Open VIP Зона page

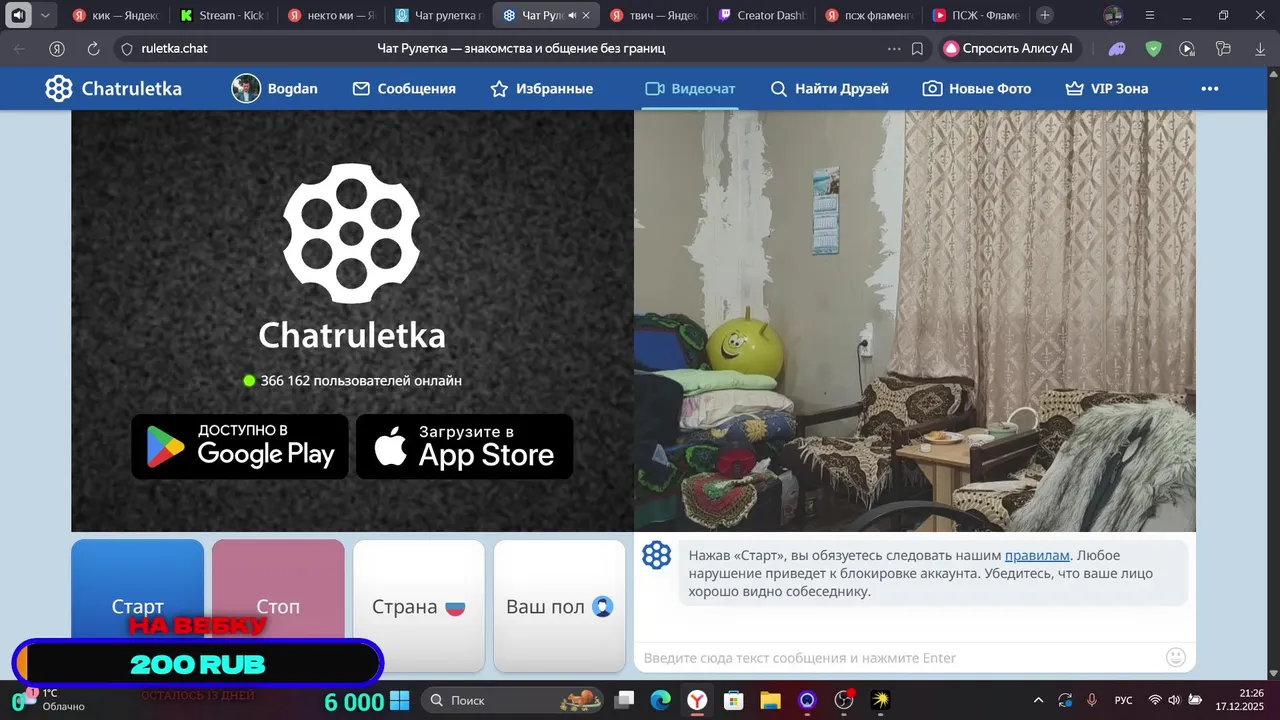click(x=1106, y=88)
